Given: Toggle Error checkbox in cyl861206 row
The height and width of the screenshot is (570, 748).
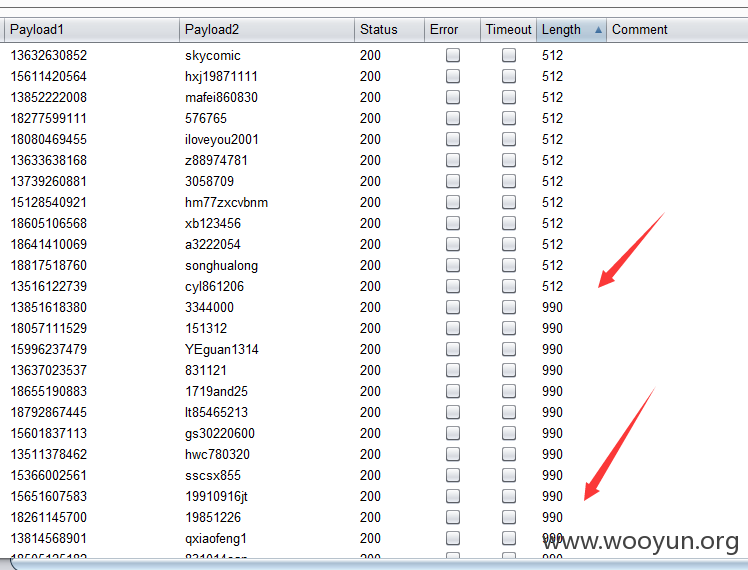Looking at the screenshot, I should (x=453, y=286).
